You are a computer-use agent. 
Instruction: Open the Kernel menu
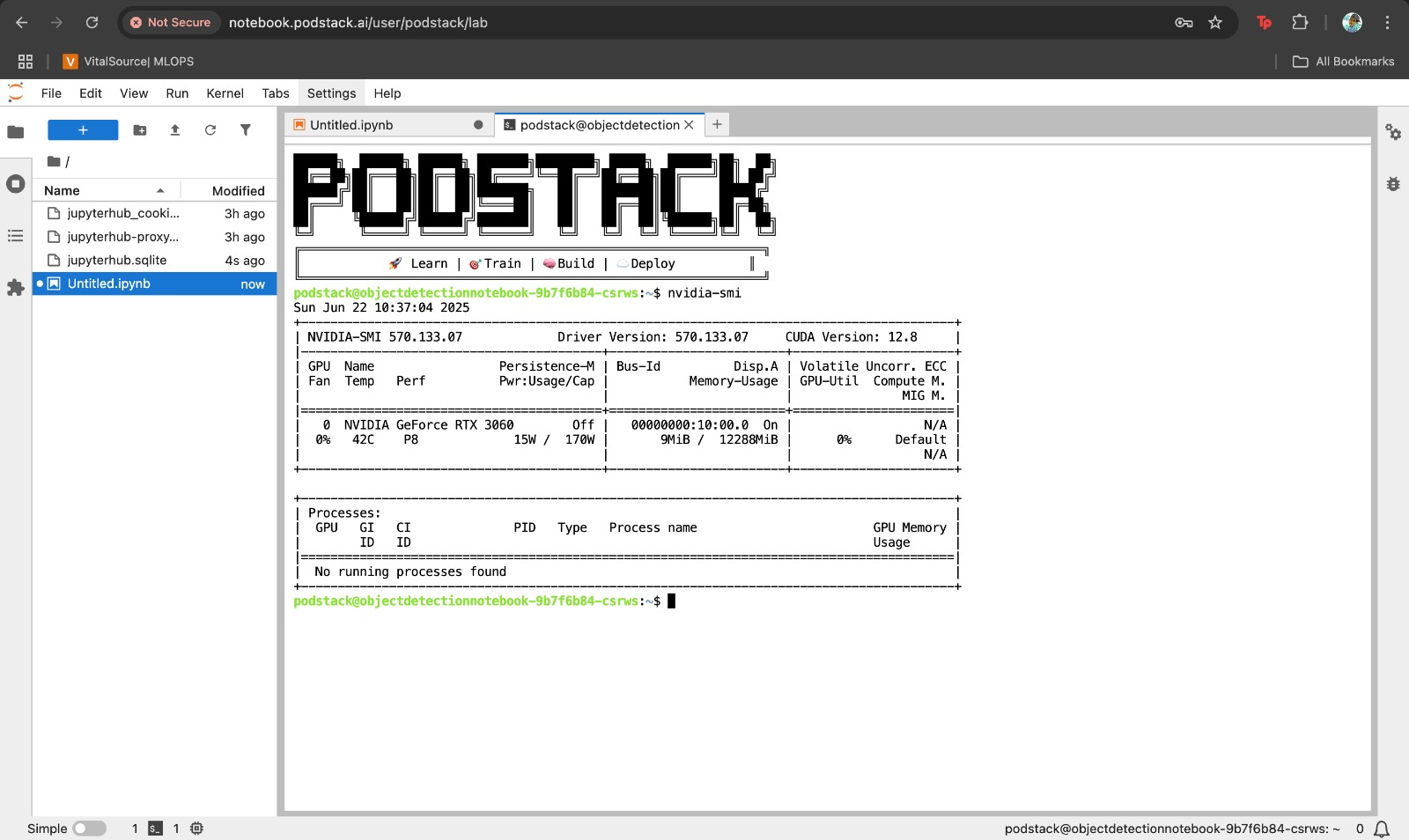(225, 93)
